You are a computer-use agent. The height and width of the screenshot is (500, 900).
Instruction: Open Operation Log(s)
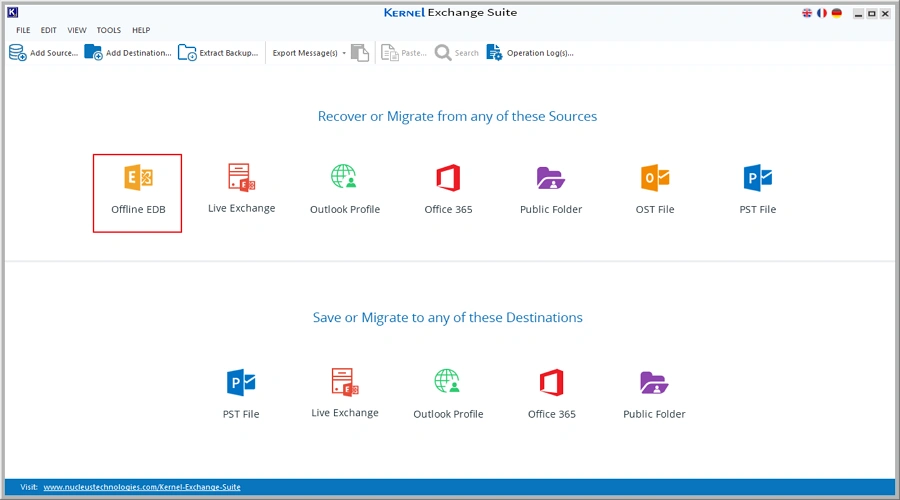[x=530, y=53]
